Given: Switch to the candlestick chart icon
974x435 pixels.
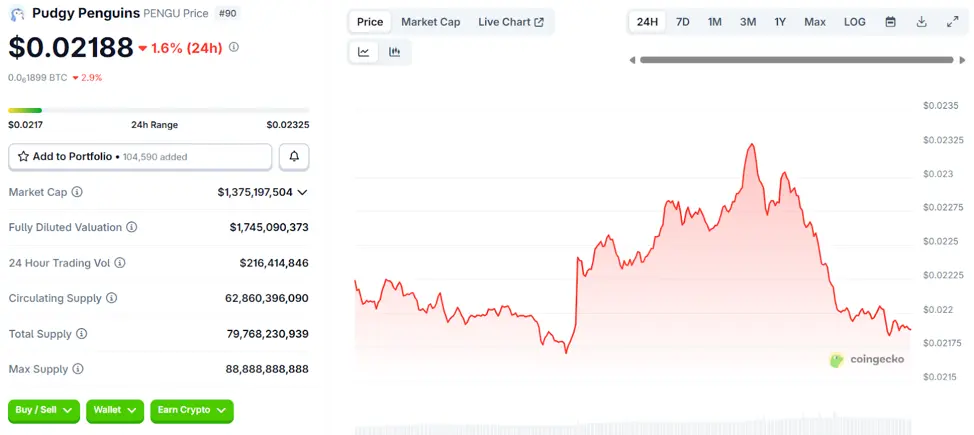Looking at the screenshot, I should pyautogui.click(x=395, y=52).
